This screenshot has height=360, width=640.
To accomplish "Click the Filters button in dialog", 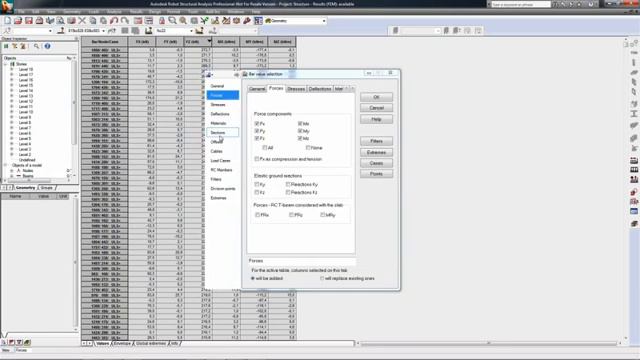I will [376, 141].
